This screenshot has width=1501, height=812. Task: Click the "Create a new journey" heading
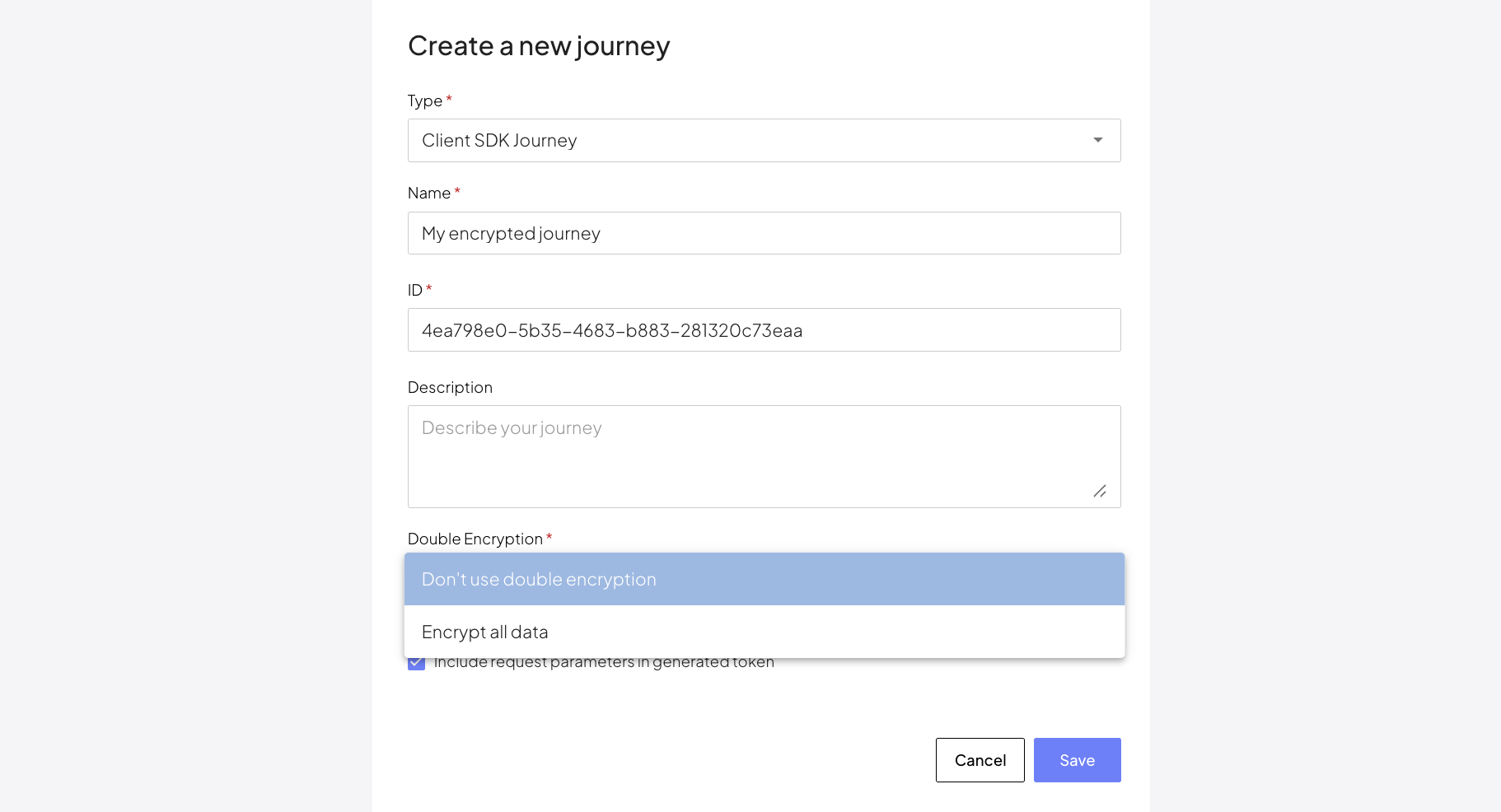tap(539, 46)
